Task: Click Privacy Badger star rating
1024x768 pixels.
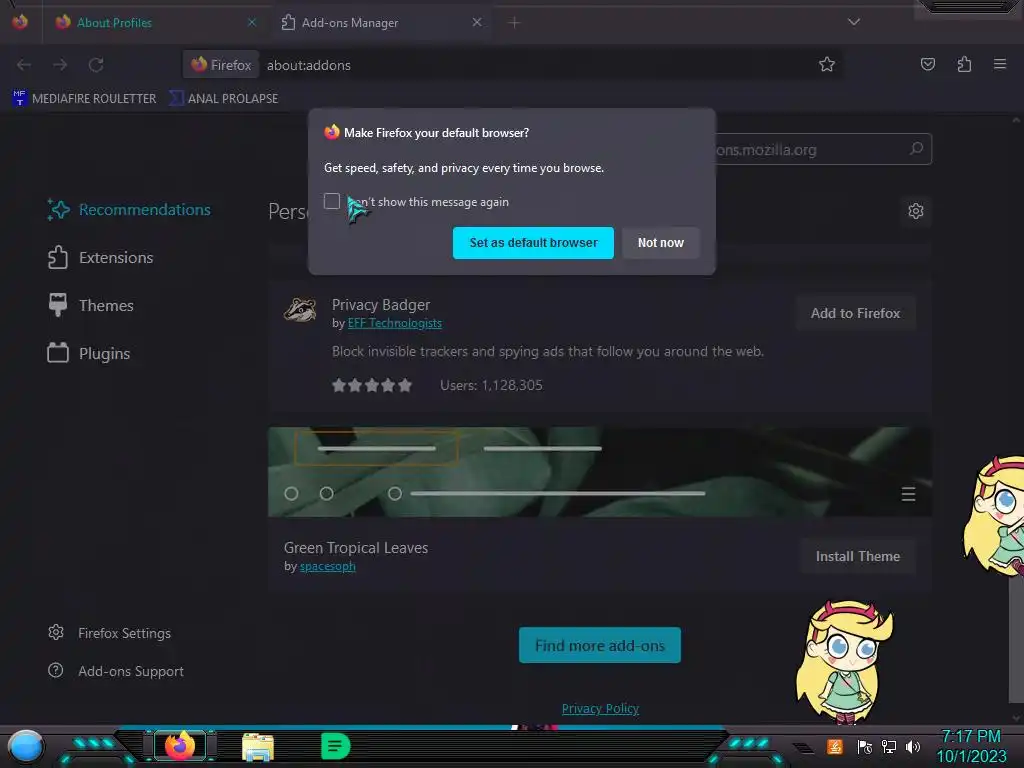Action: [x=372, y=385]
